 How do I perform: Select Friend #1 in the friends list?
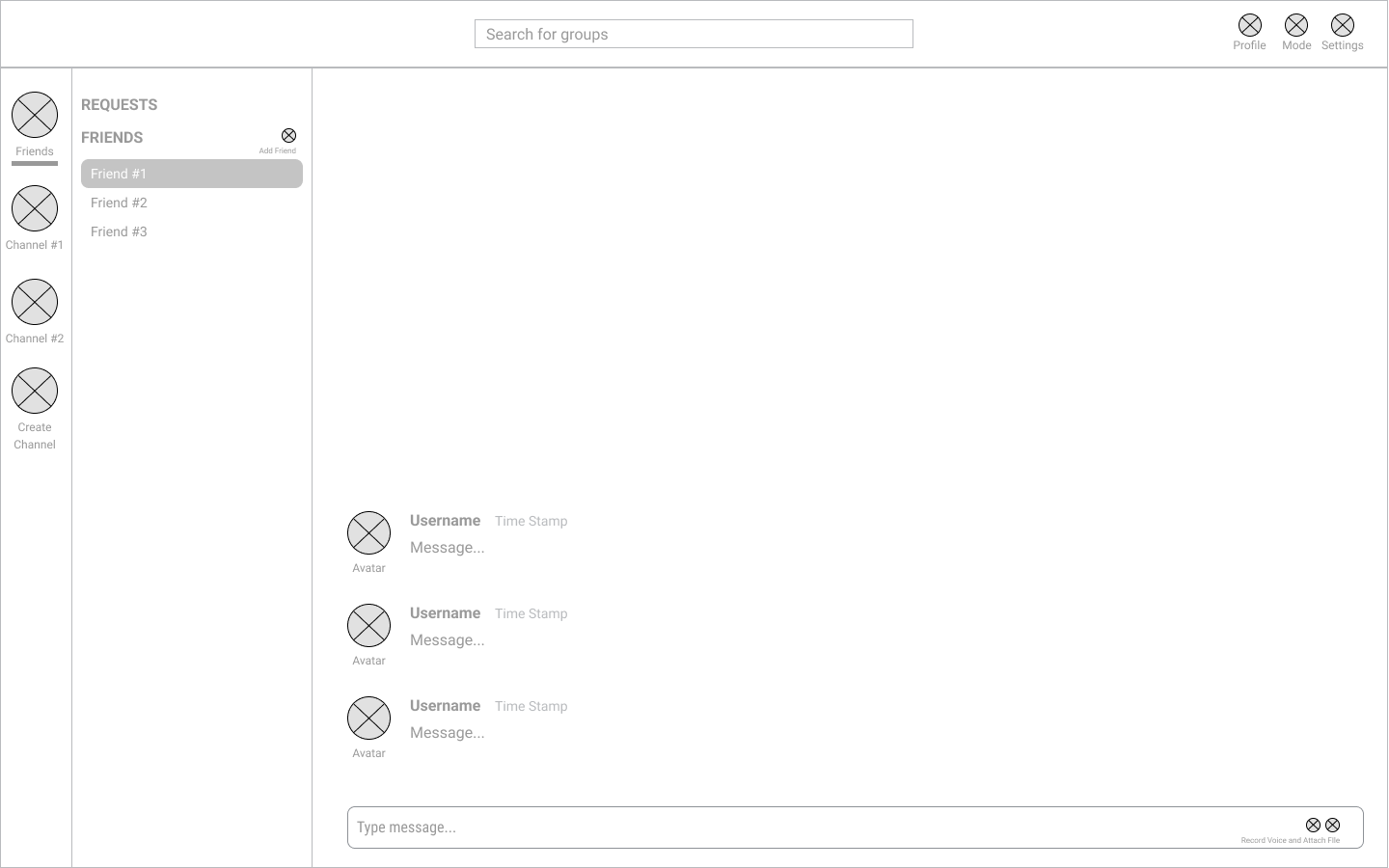tap(191, 174)
